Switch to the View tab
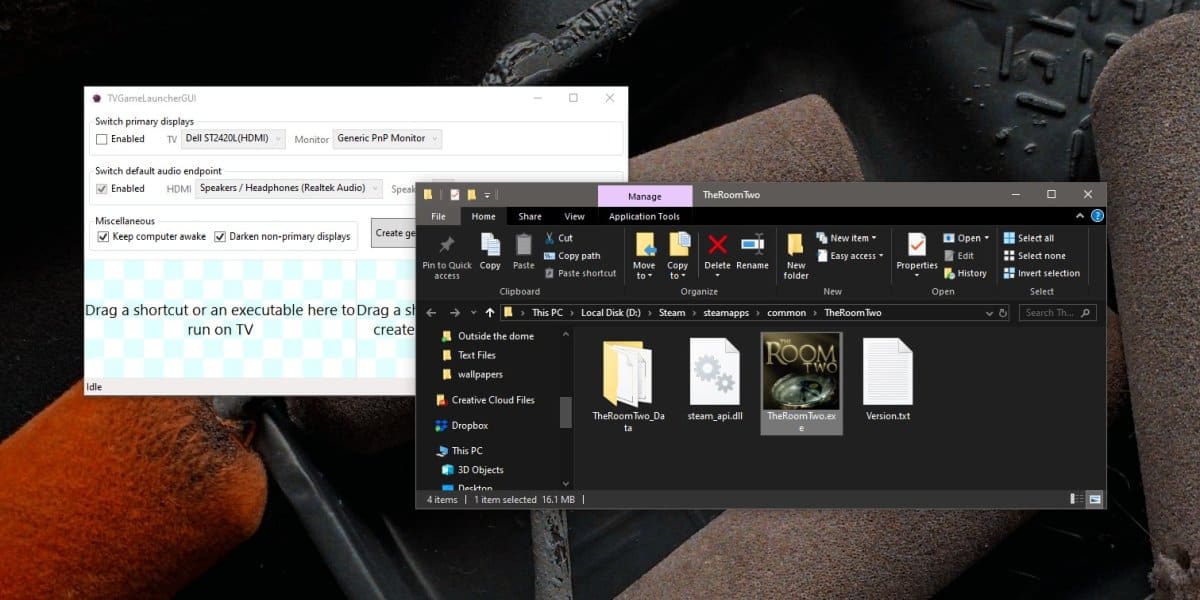Image resolution: width=1200 pixels, height=600 pixels. point(574,216)
